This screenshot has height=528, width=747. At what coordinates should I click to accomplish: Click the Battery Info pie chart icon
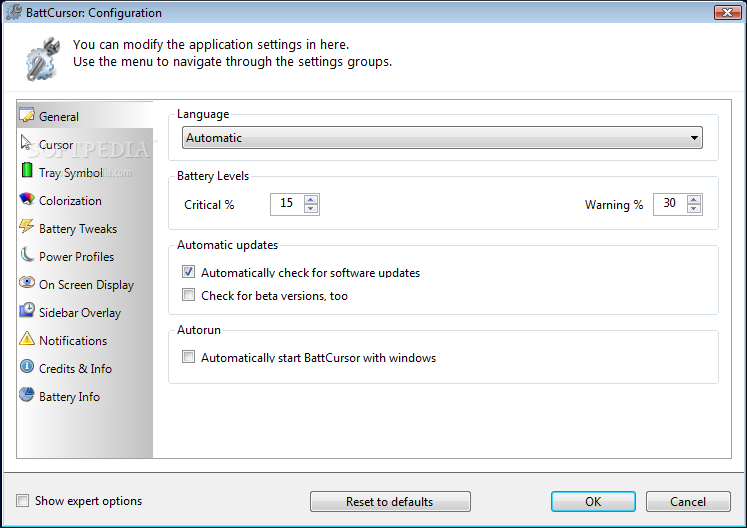pos(27,395)
